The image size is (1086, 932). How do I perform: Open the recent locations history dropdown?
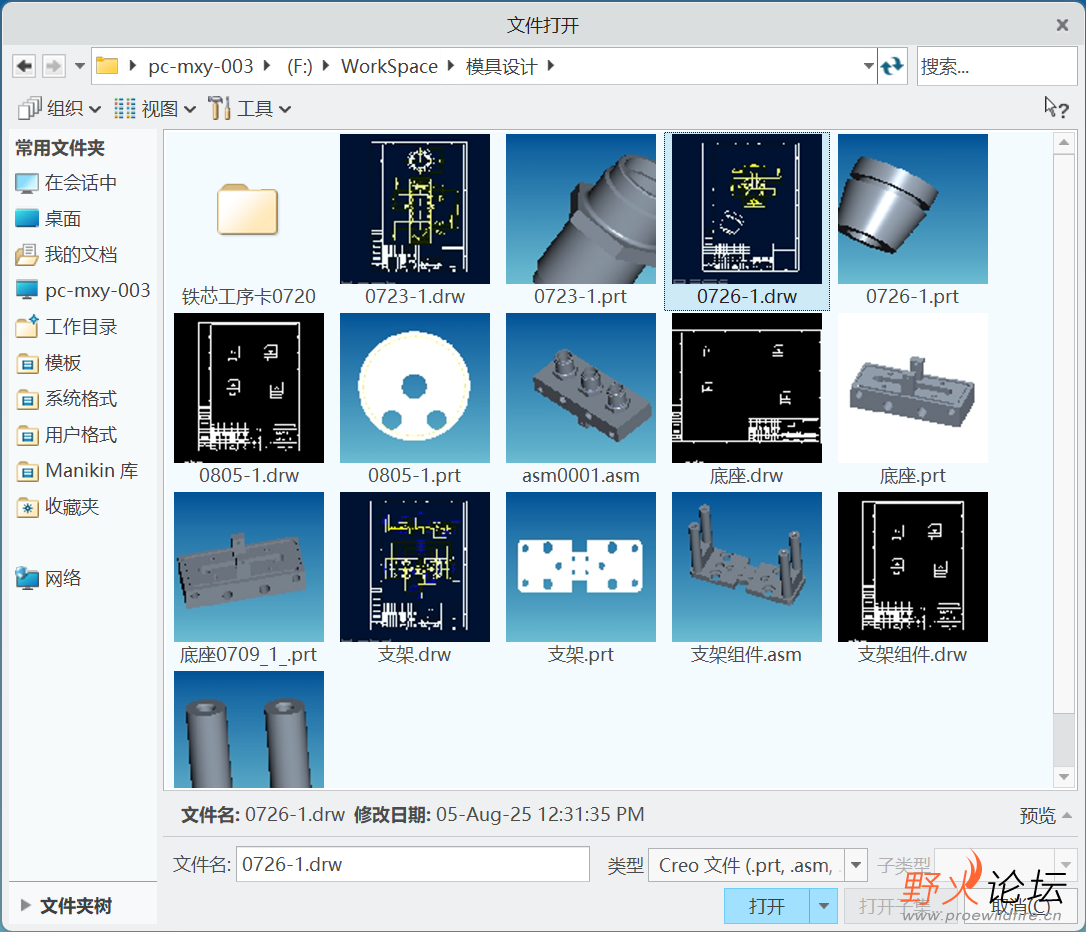tap(80, 66)
